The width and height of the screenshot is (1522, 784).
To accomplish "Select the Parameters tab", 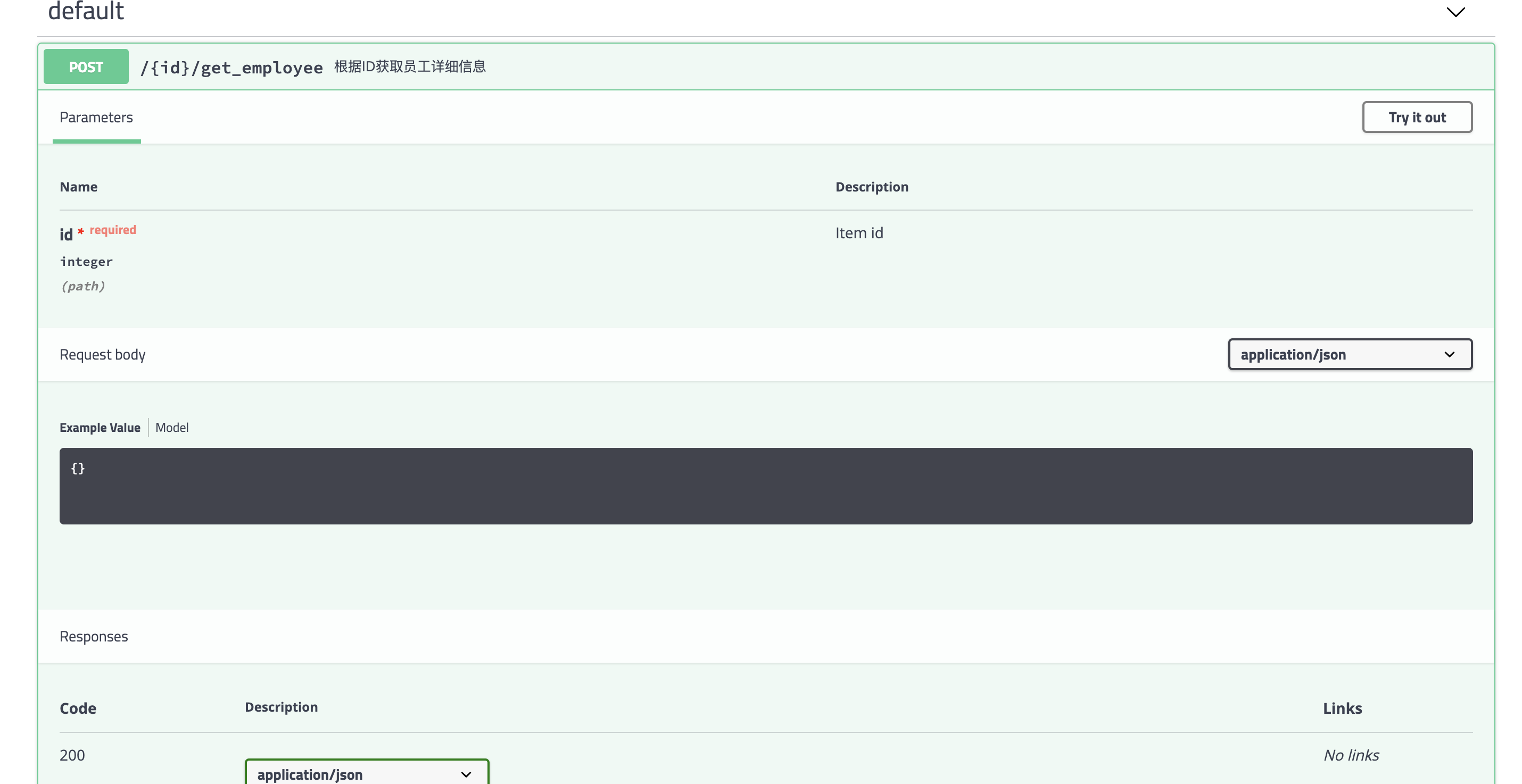I will pos(96,118).
